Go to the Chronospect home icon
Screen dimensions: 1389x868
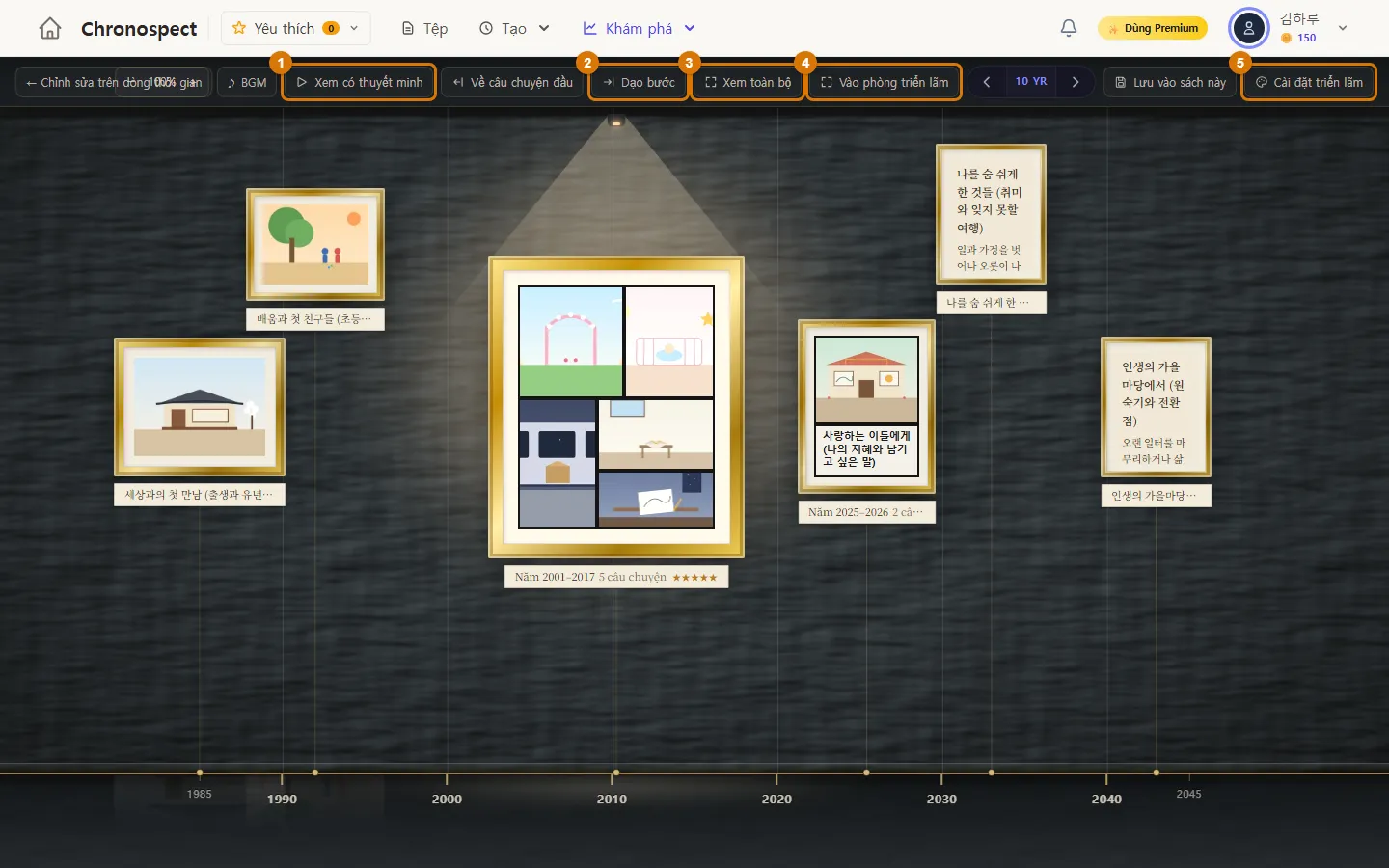click(50, 28)
